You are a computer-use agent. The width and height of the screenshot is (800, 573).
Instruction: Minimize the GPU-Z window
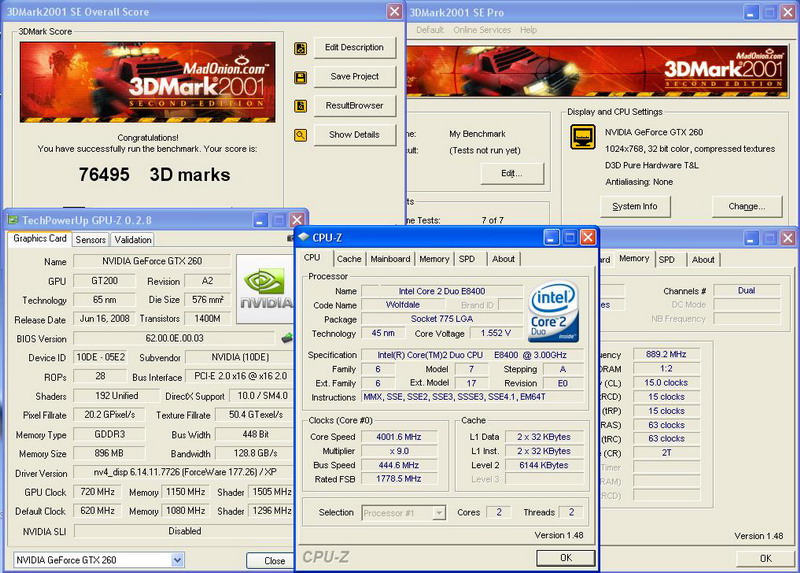tap(260, 220)
